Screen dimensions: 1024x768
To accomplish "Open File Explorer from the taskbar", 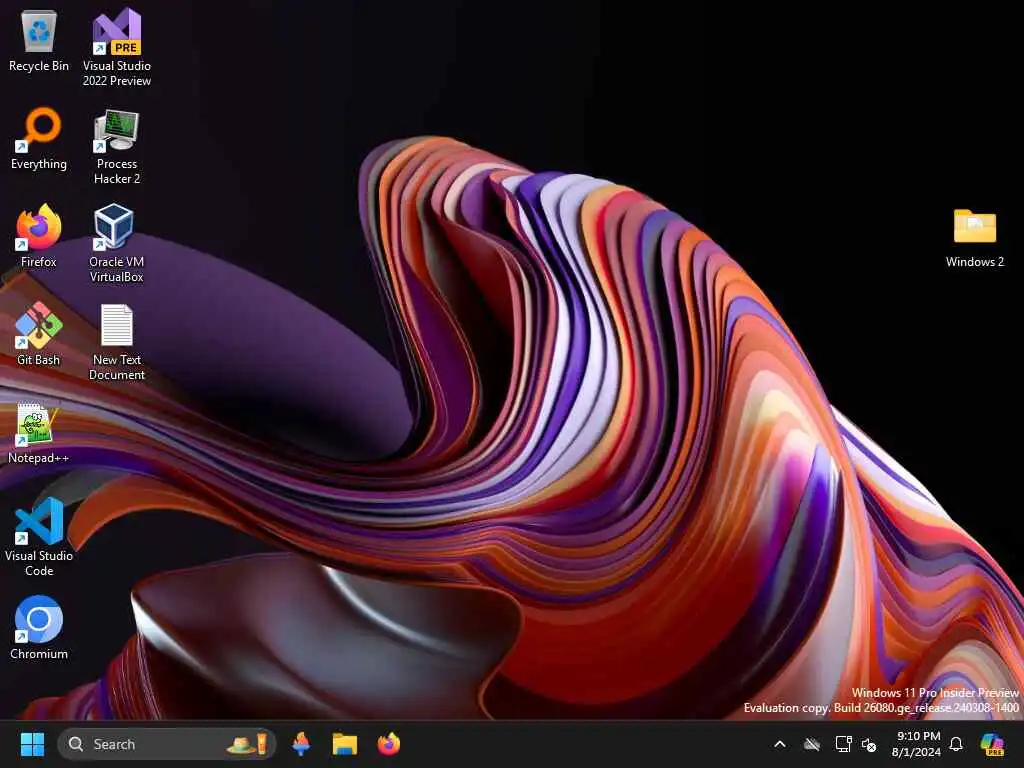I will point(344,744).
